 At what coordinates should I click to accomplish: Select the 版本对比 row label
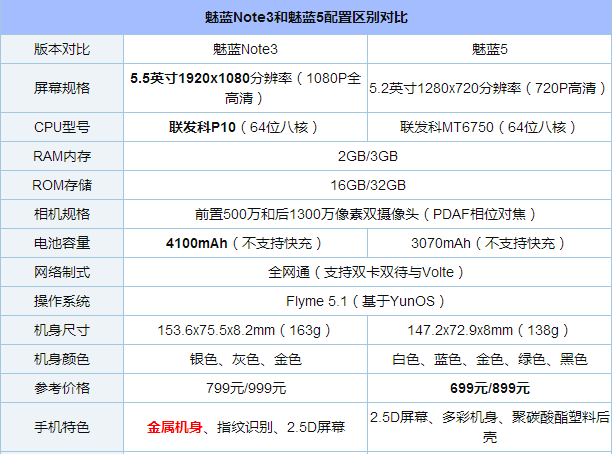click(x=62, y=49)
